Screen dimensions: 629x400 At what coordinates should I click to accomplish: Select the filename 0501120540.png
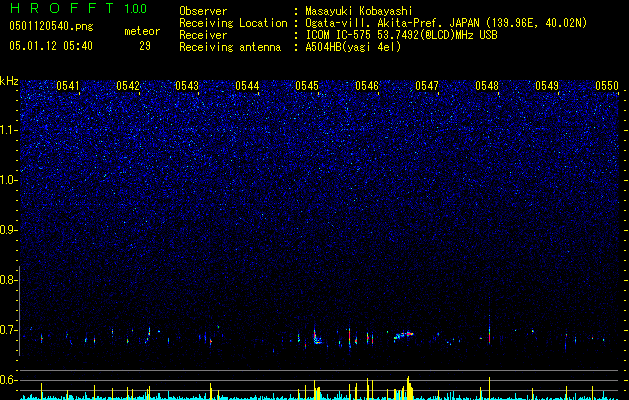point(51,27)
